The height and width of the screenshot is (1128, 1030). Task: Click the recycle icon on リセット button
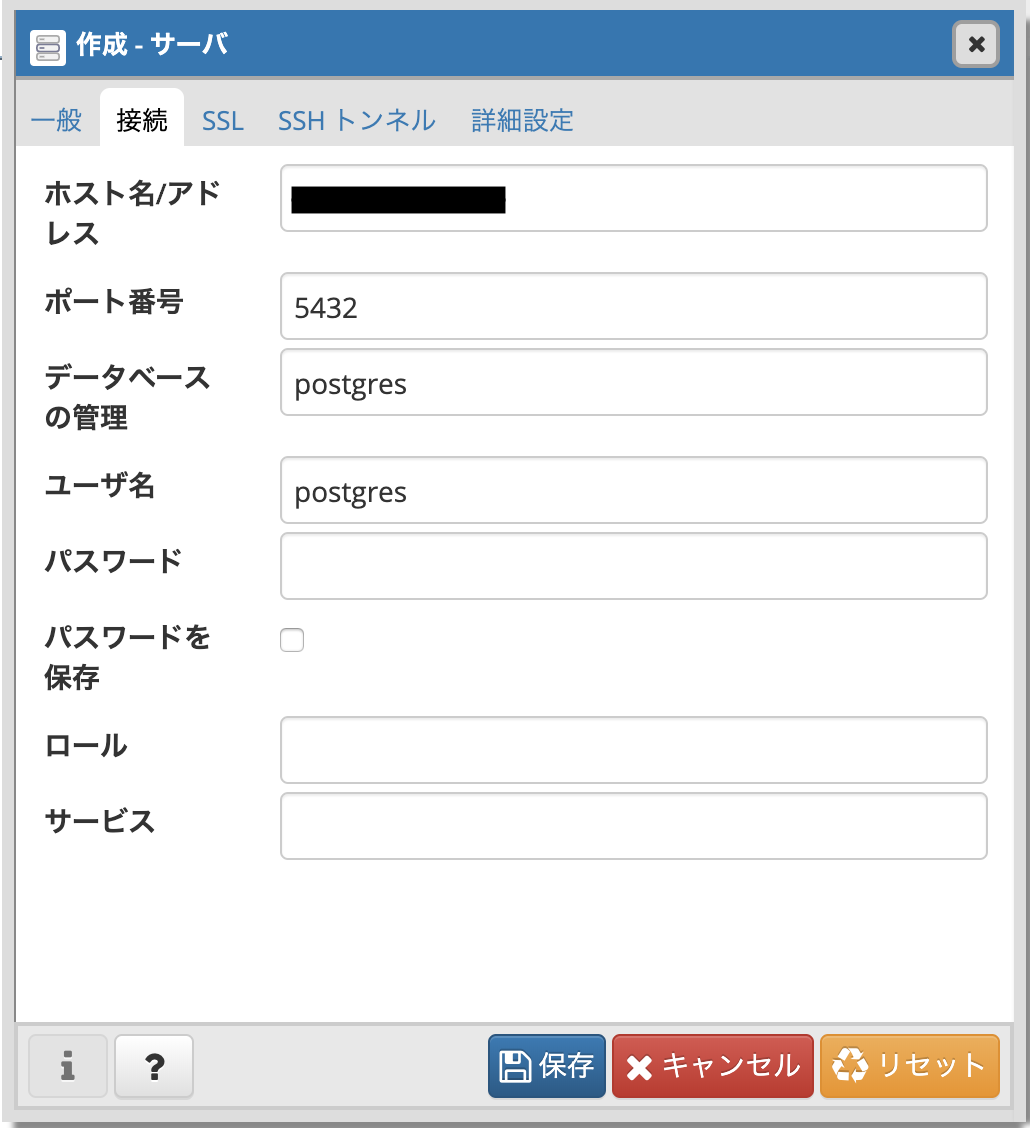coord(849,1065)
